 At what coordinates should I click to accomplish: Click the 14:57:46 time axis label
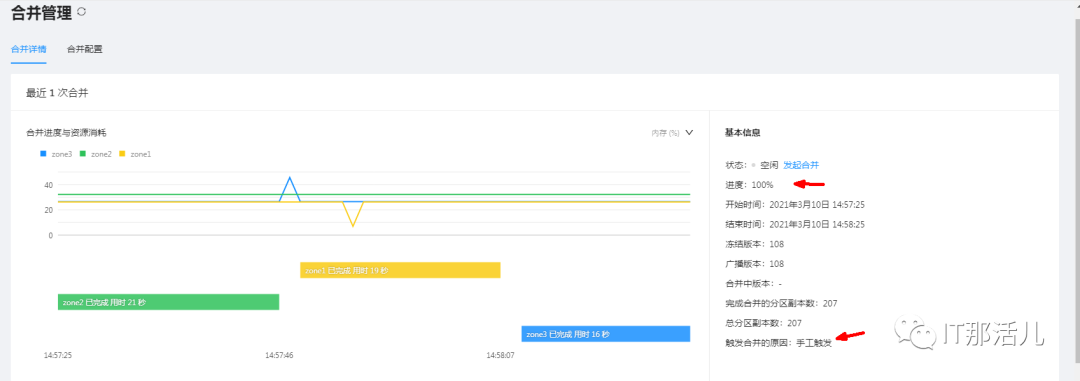pyautogui.click(x=280, y=356)
